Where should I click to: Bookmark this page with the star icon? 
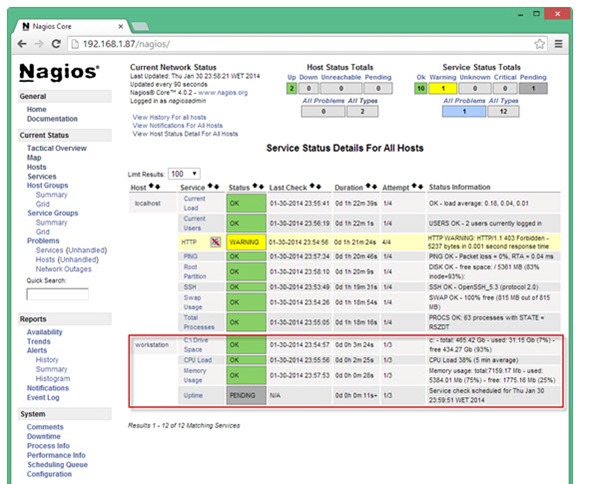click(x=540, y=44)
